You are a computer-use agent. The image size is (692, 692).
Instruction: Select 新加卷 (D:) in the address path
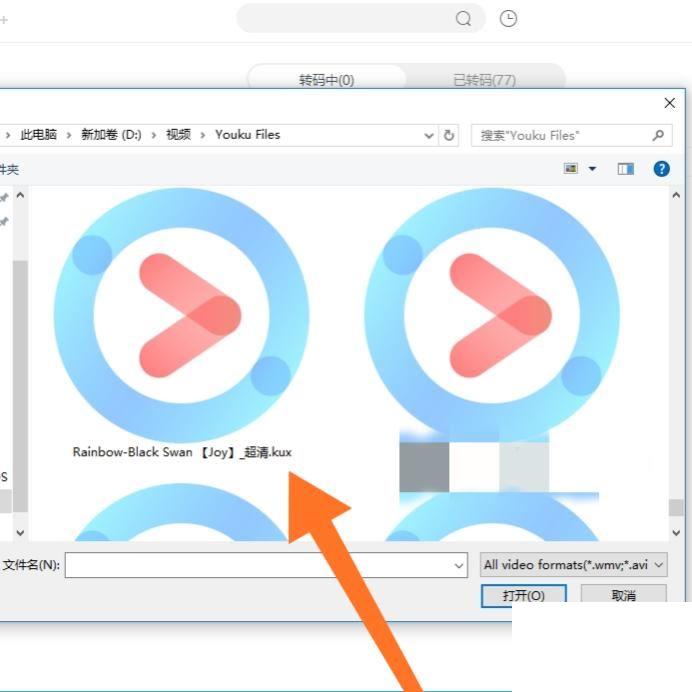pos(111,135)
